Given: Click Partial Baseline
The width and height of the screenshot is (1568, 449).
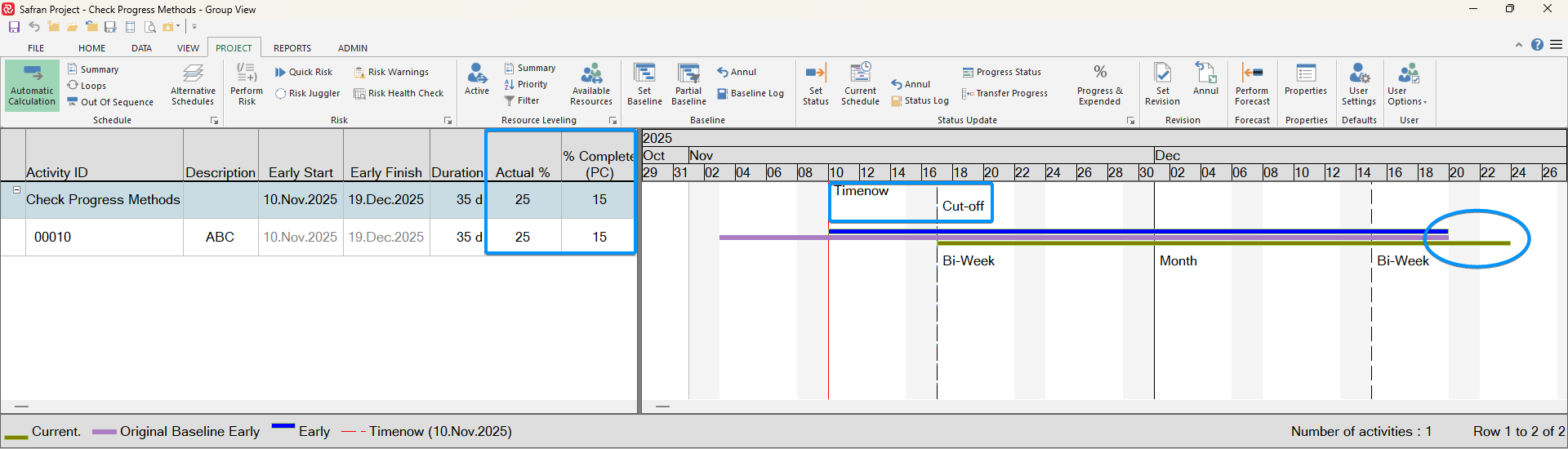Looking at the screenshot, I should [x=688, y=85].
